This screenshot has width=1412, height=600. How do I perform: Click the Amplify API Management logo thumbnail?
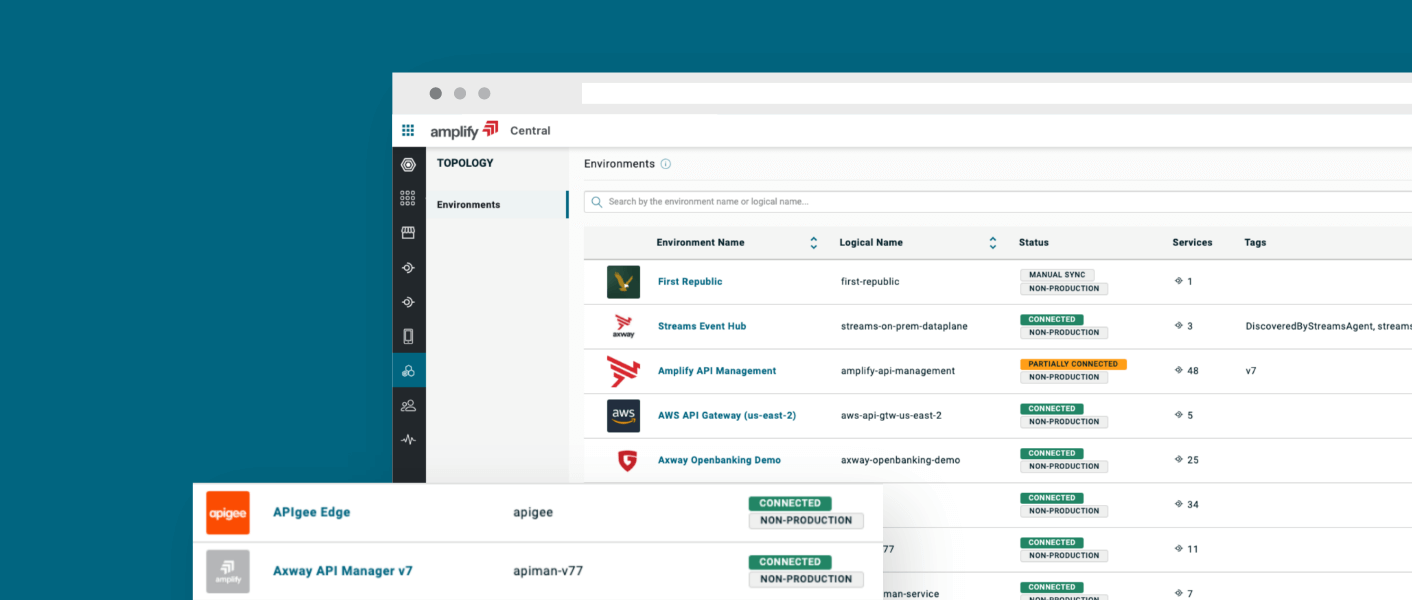point(623,371)
